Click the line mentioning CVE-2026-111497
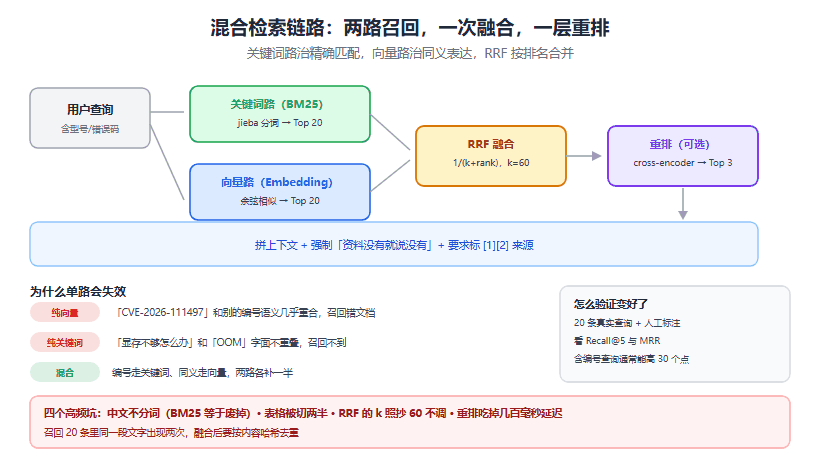 (x=244, y=313)
